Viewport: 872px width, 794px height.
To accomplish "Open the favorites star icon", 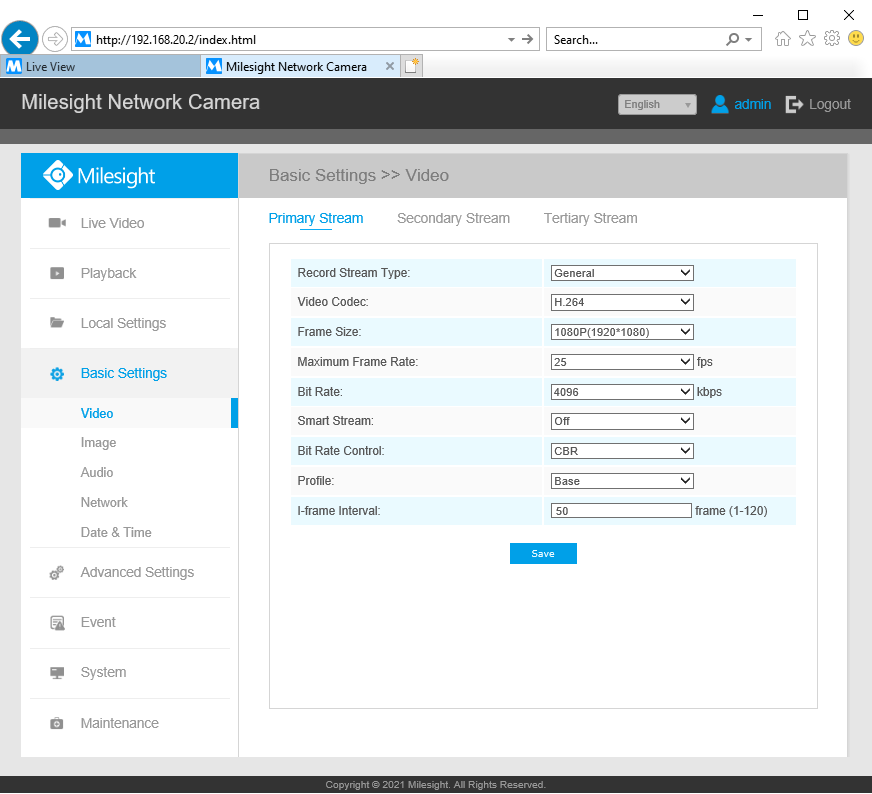I will point(807,39).
